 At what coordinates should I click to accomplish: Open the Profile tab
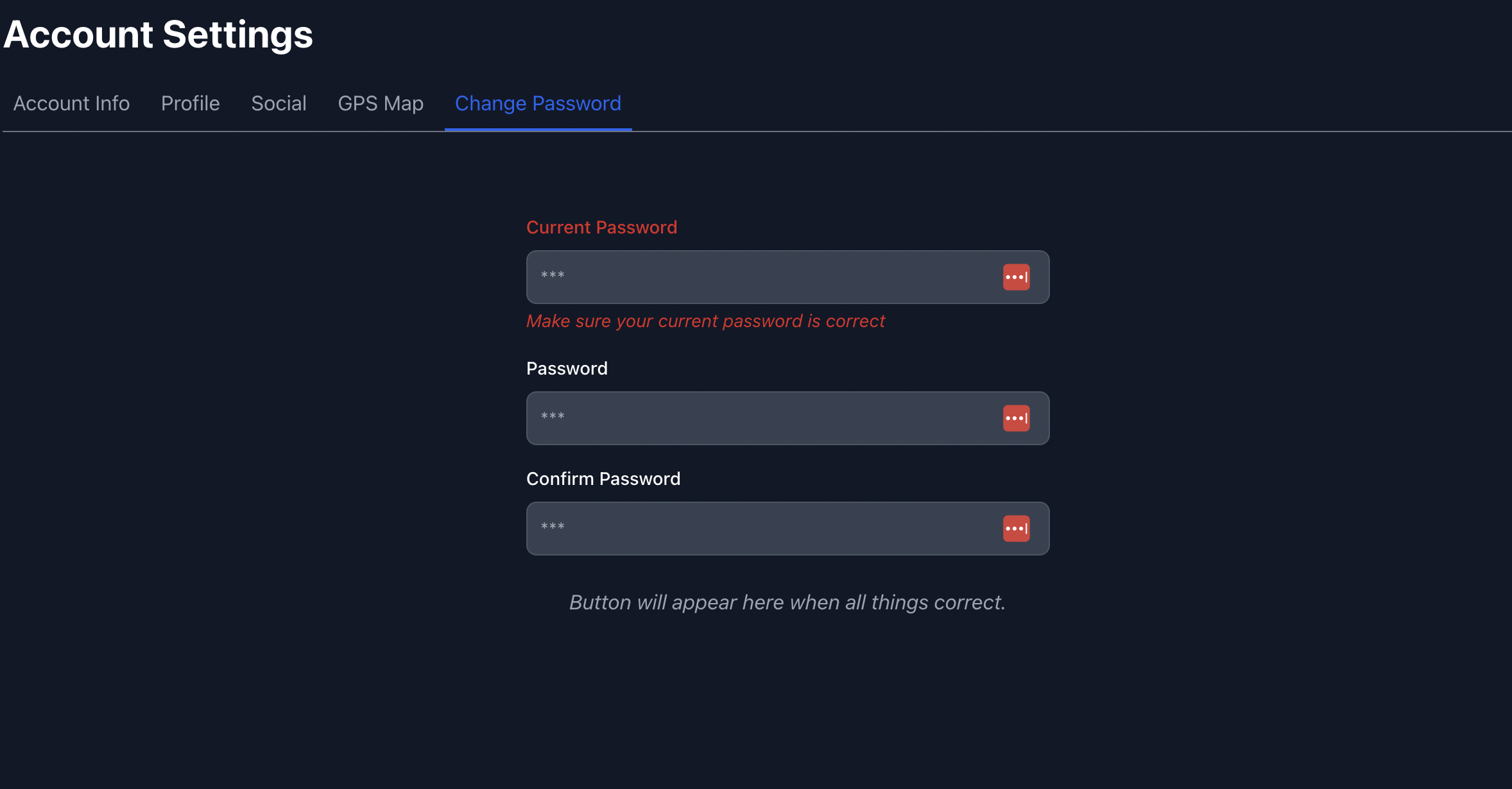coord(190,103)
